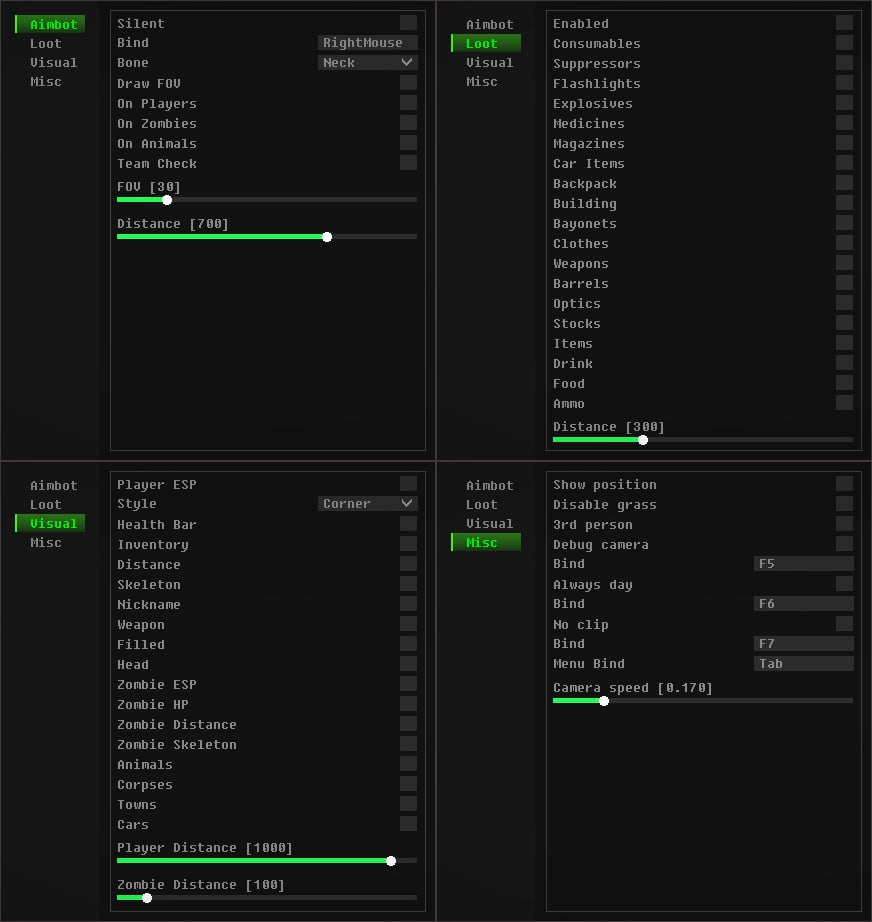Enable the Ammo loot filter
872x922 pixels.
pyautogui.click(x=845, y=403)
